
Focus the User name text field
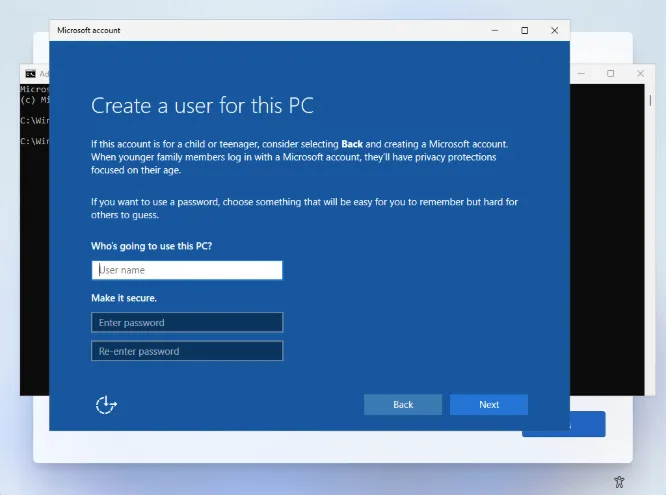187,270
